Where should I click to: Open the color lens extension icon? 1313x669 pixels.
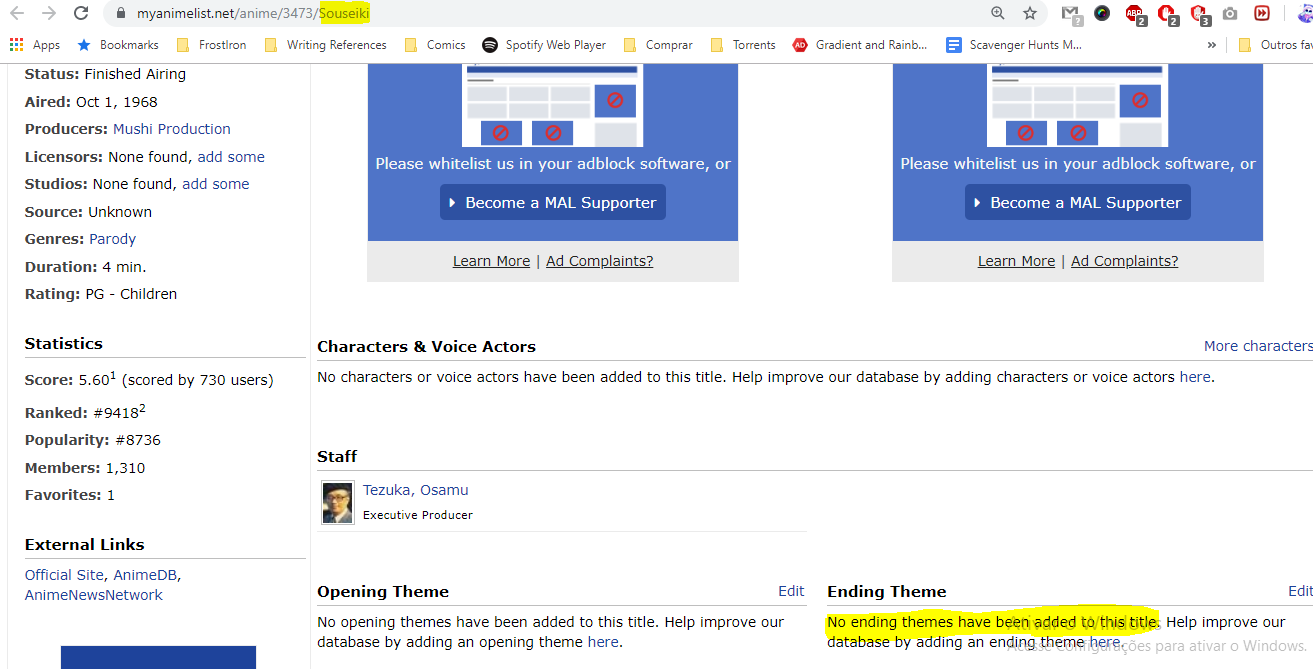1102,13
